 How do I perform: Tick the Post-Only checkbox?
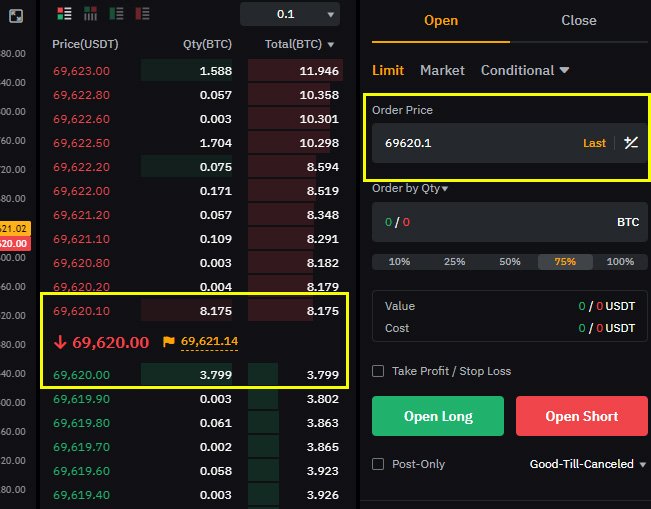pyautogui.click(x=378, y=464)
